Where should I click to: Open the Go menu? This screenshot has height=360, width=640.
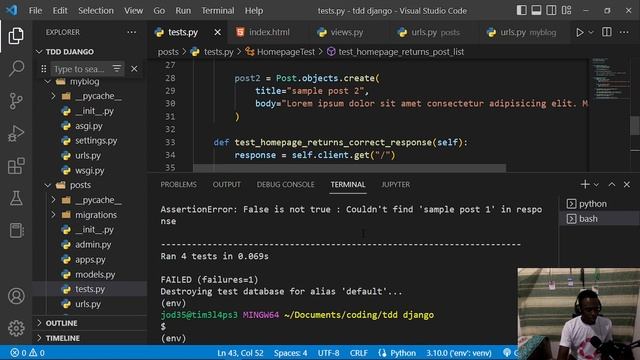(x=159, y=11)
